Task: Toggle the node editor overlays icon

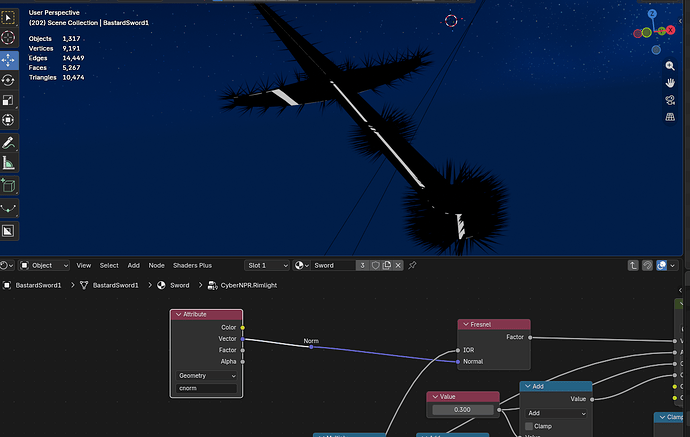Action: tap(661, 265)
